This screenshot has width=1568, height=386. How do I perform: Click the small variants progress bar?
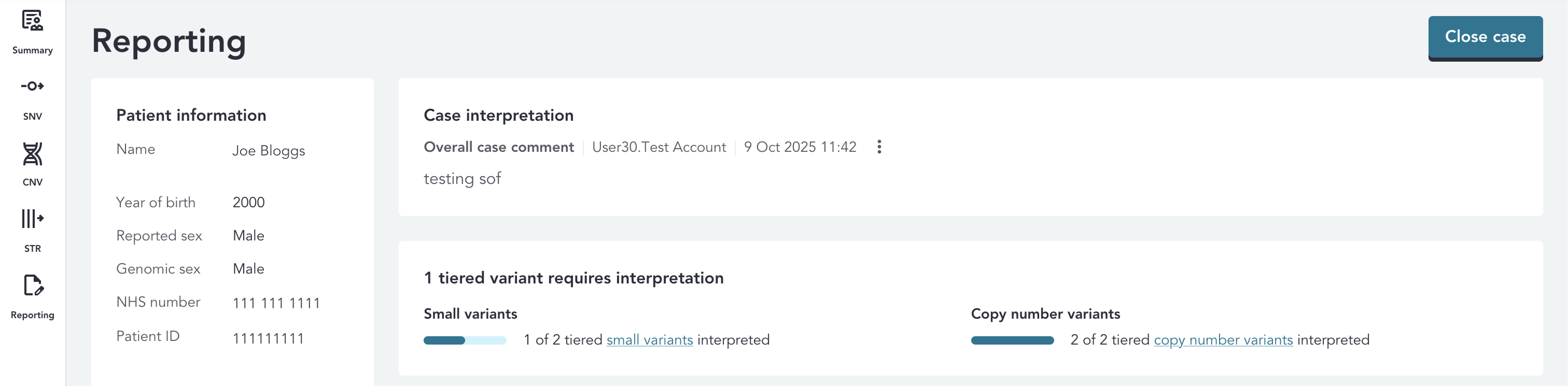pyautogui.click(x=465, y=340)
